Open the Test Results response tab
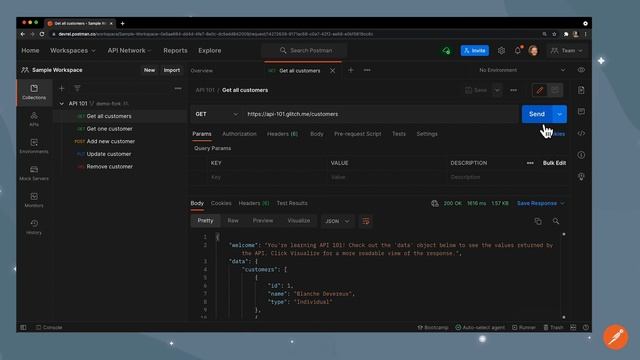 pos(292,203)
